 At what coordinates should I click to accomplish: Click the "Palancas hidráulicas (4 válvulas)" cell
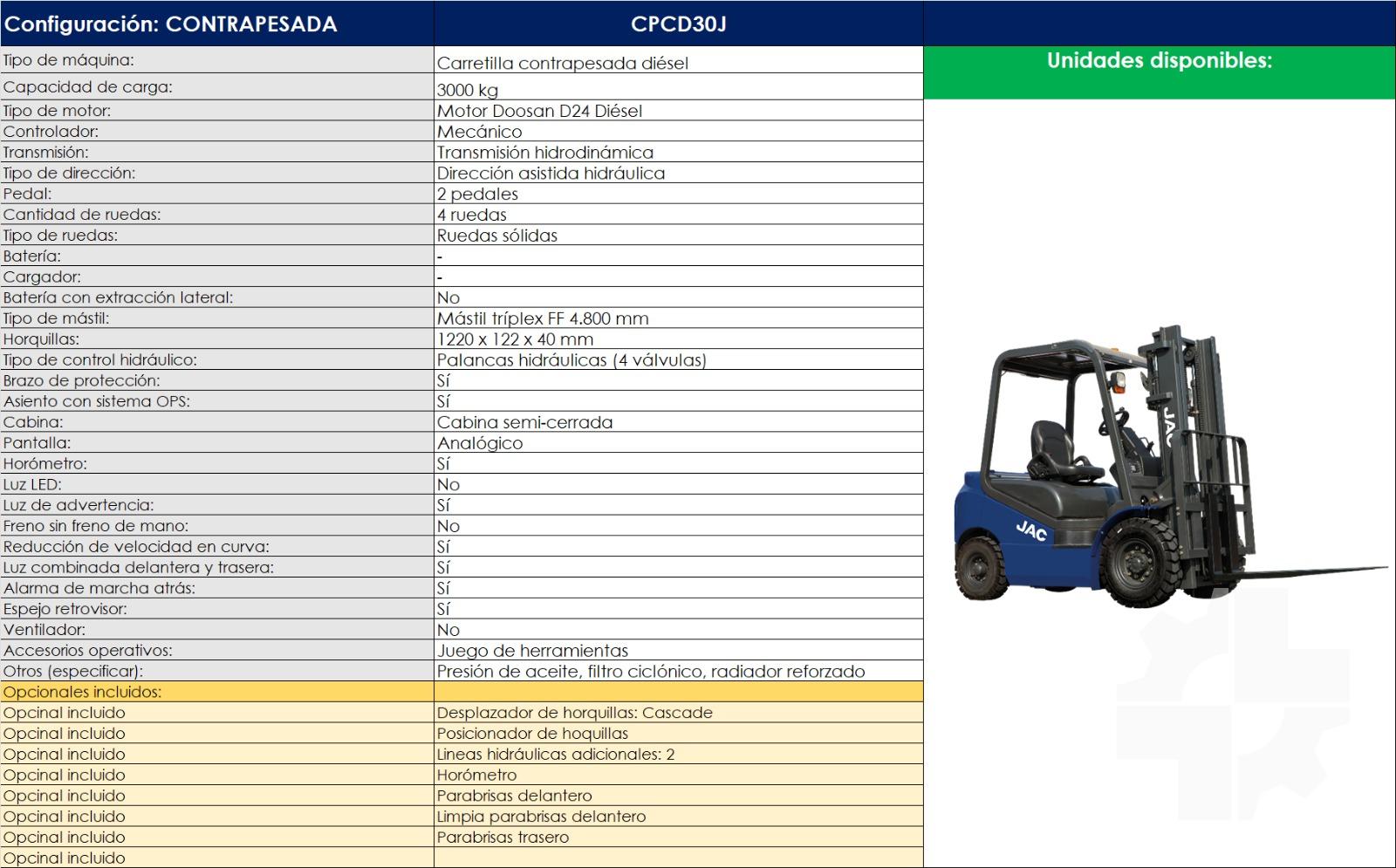571,360
